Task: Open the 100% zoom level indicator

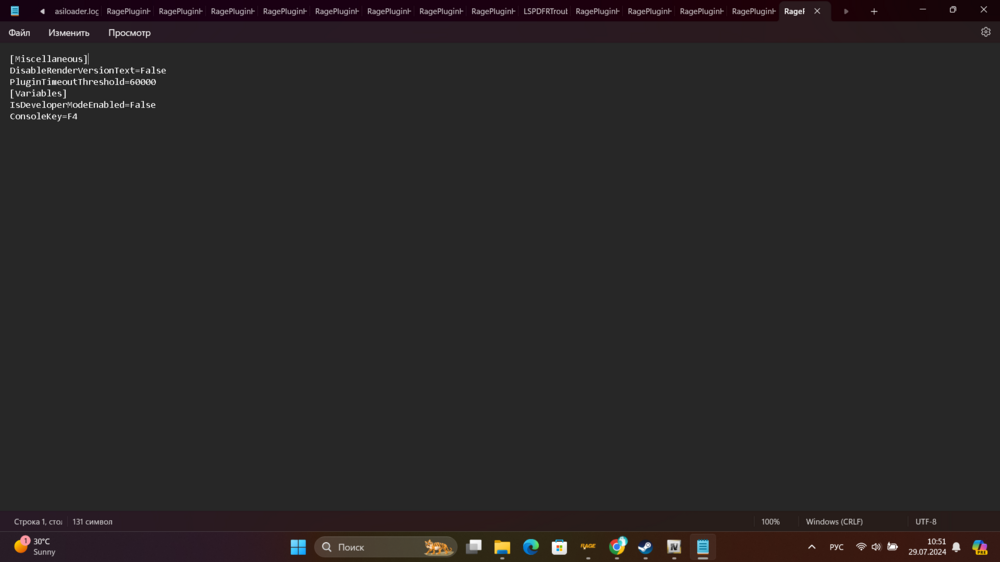Action: tap(770, 521)
